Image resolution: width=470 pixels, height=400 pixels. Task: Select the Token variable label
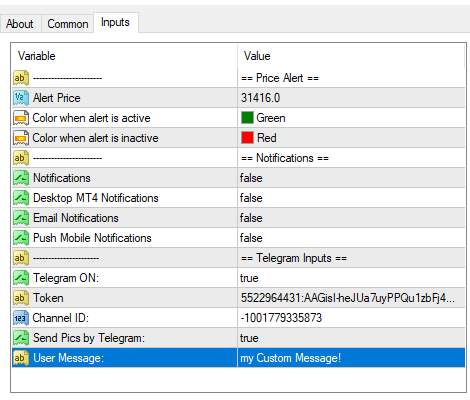48,298
